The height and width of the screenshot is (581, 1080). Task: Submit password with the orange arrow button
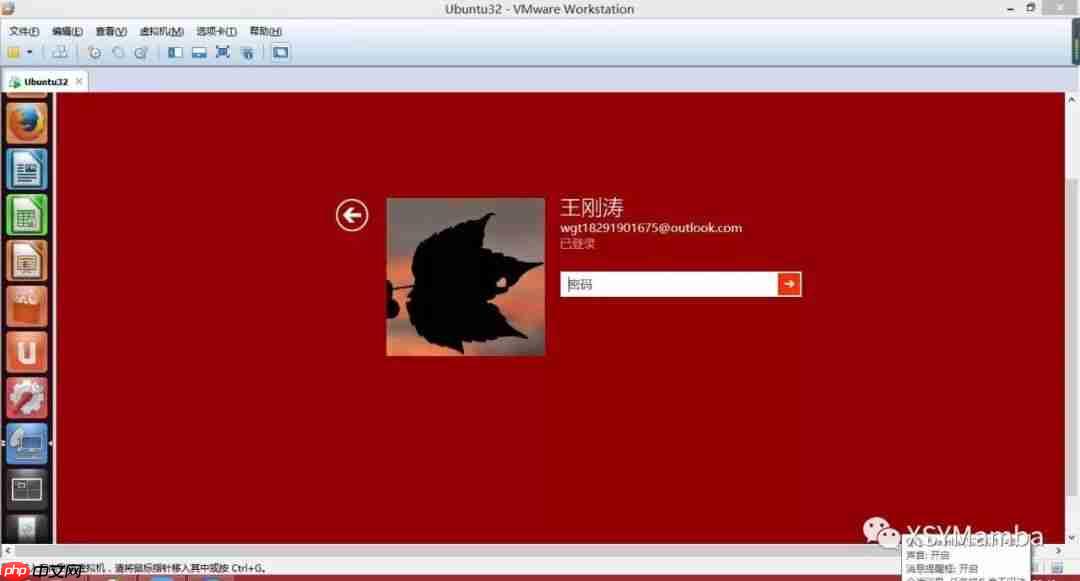point(789,284)
